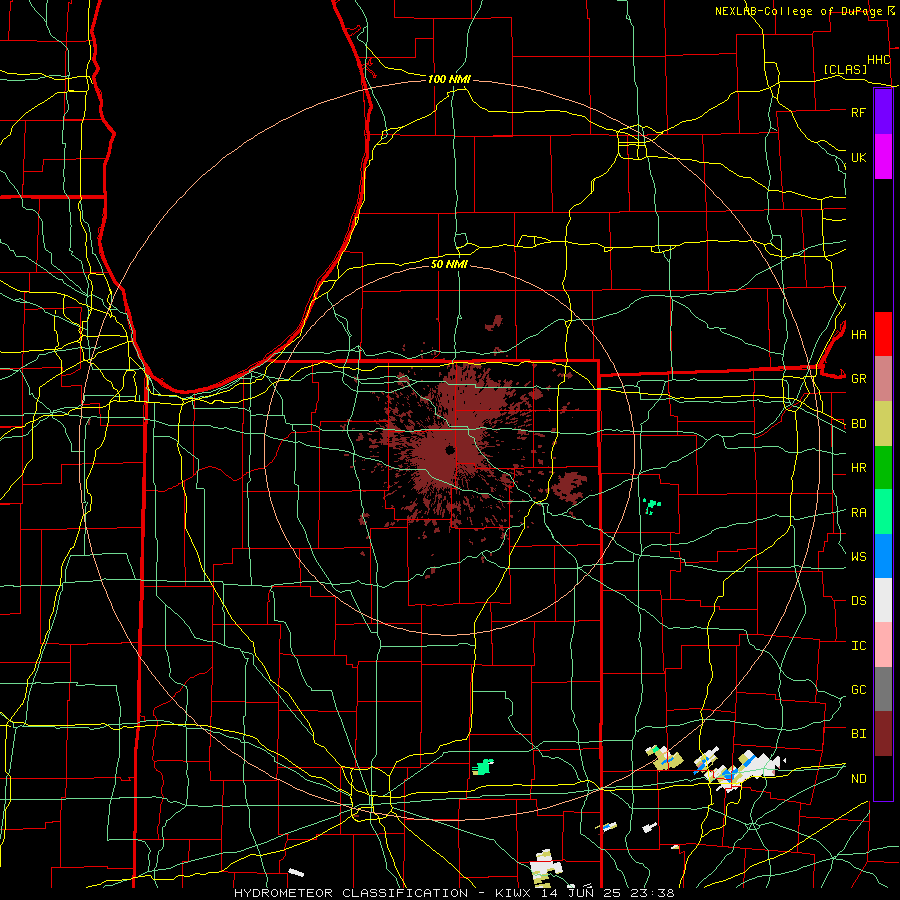
Task: Click the "WS" legend label
Action: 858,557
